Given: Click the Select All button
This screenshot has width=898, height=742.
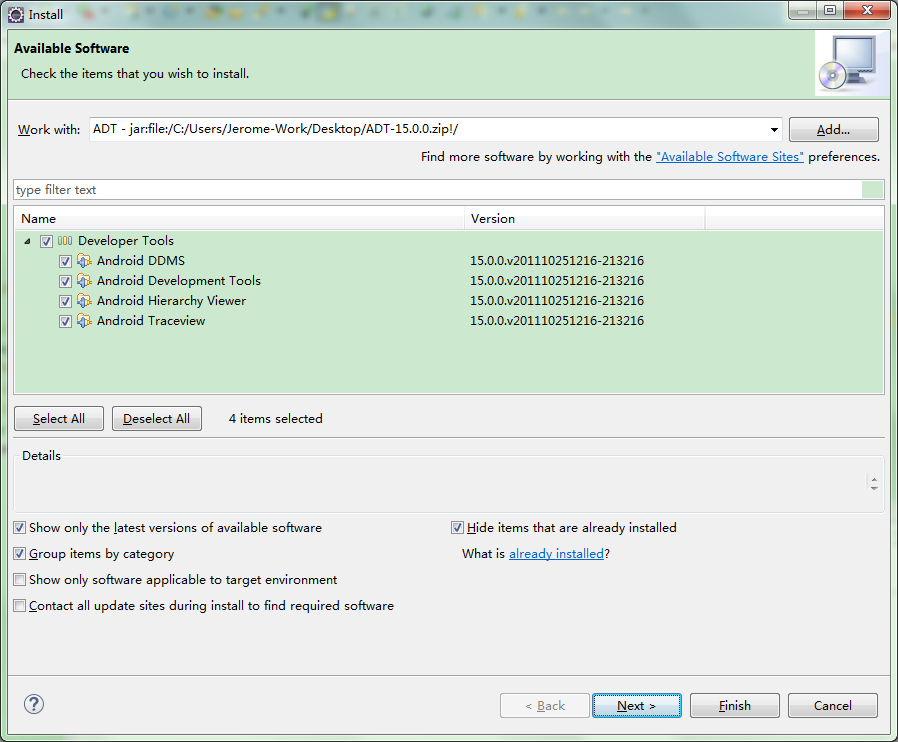Looking at the screenshot, I should [59, 419].
